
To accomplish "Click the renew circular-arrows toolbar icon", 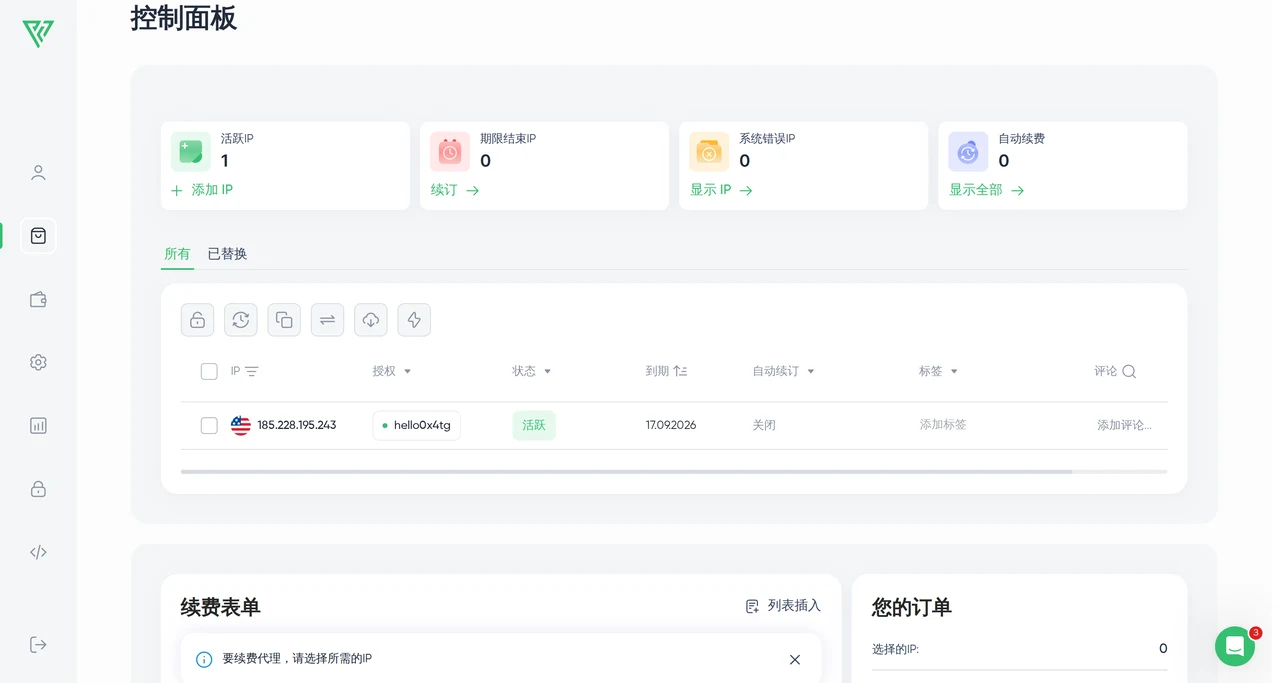I will point(241,320).
